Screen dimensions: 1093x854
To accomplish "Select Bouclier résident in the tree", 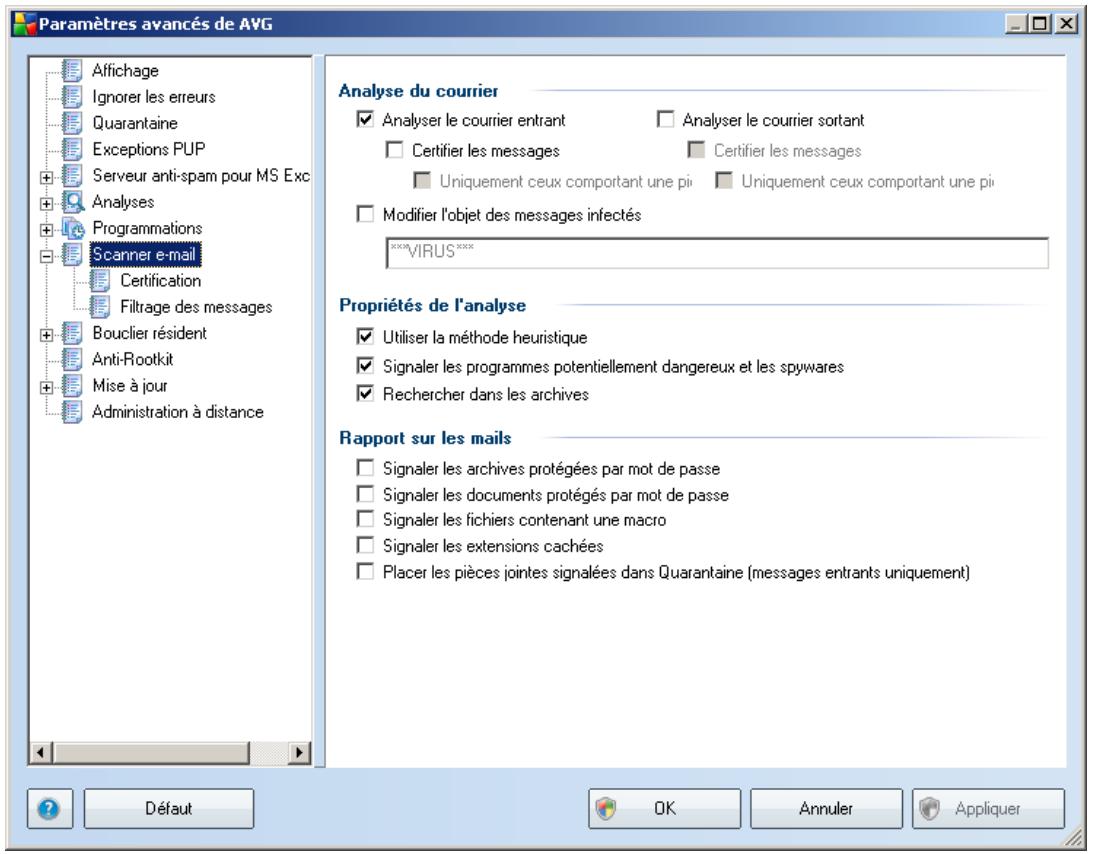I will click(150, 333).
